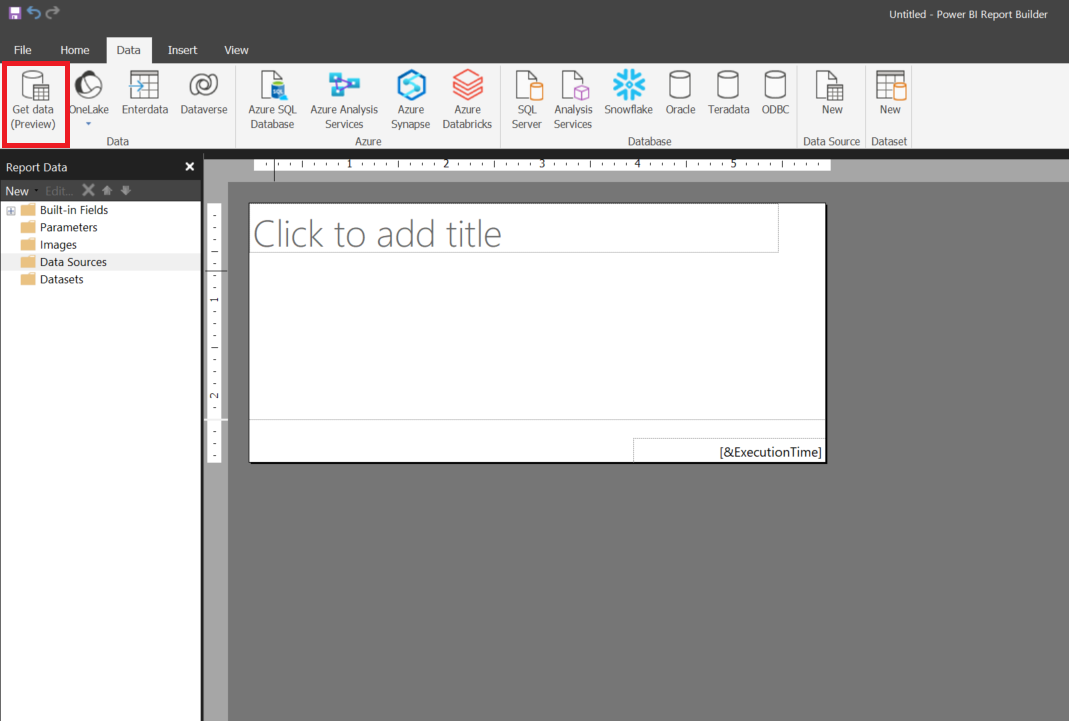
Task: Open the File menu
Action: tap(22, 50)
